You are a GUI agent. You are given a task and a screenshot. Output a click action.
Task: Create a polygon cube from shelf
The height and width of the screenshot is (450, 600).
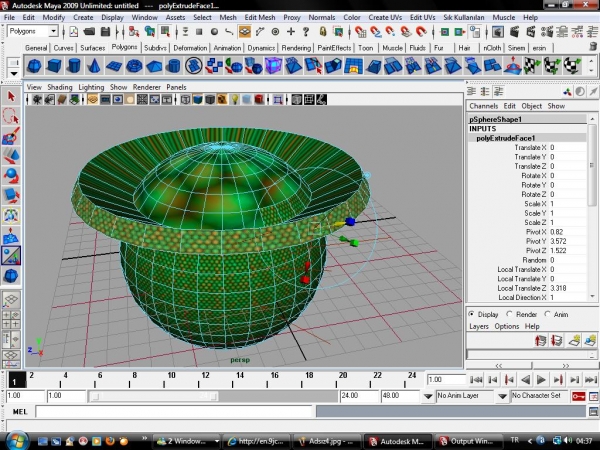click(x=54, y=66)
